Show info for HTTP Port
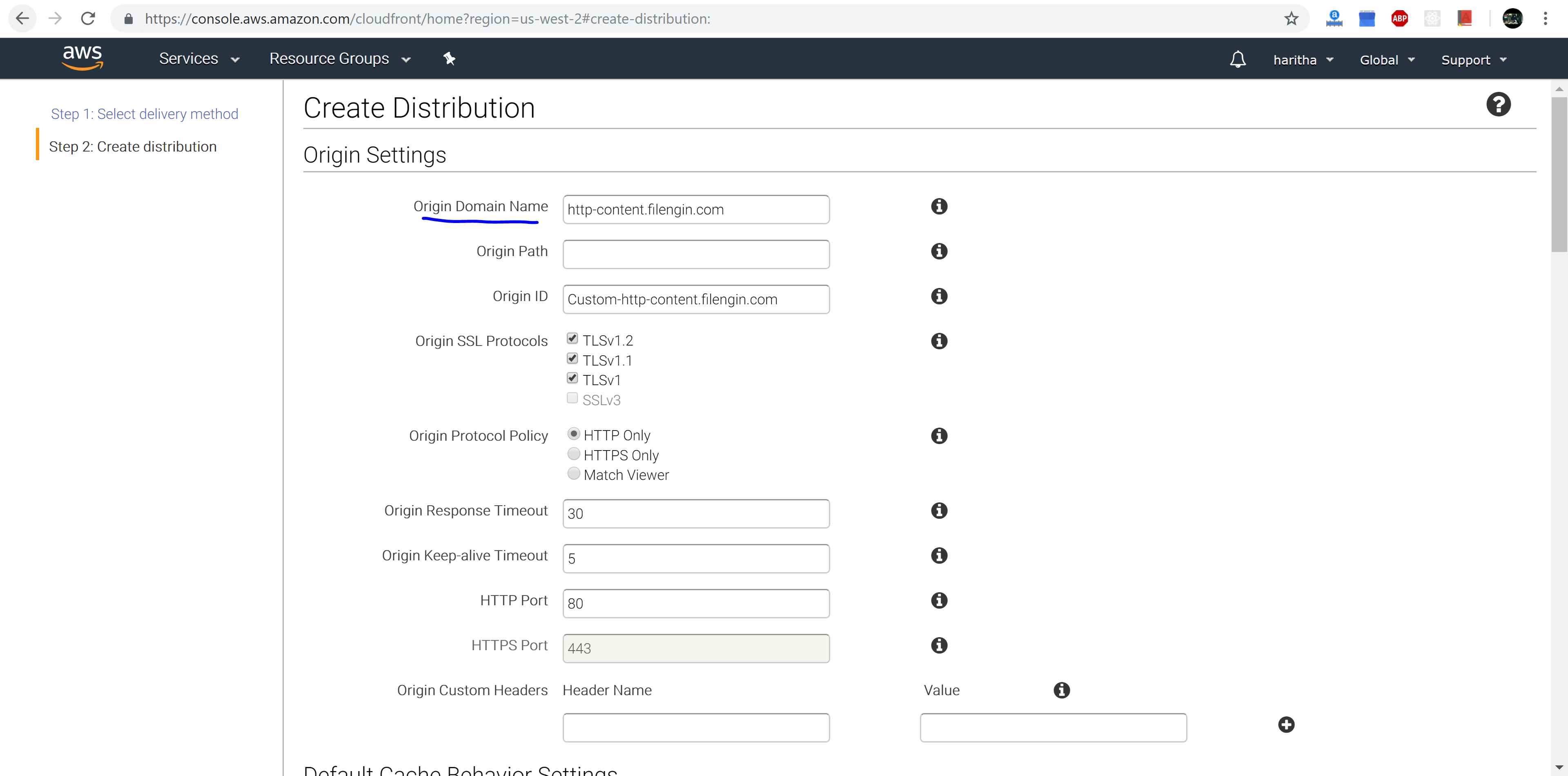Viewport: 1568px width, 776px height. 939,600
